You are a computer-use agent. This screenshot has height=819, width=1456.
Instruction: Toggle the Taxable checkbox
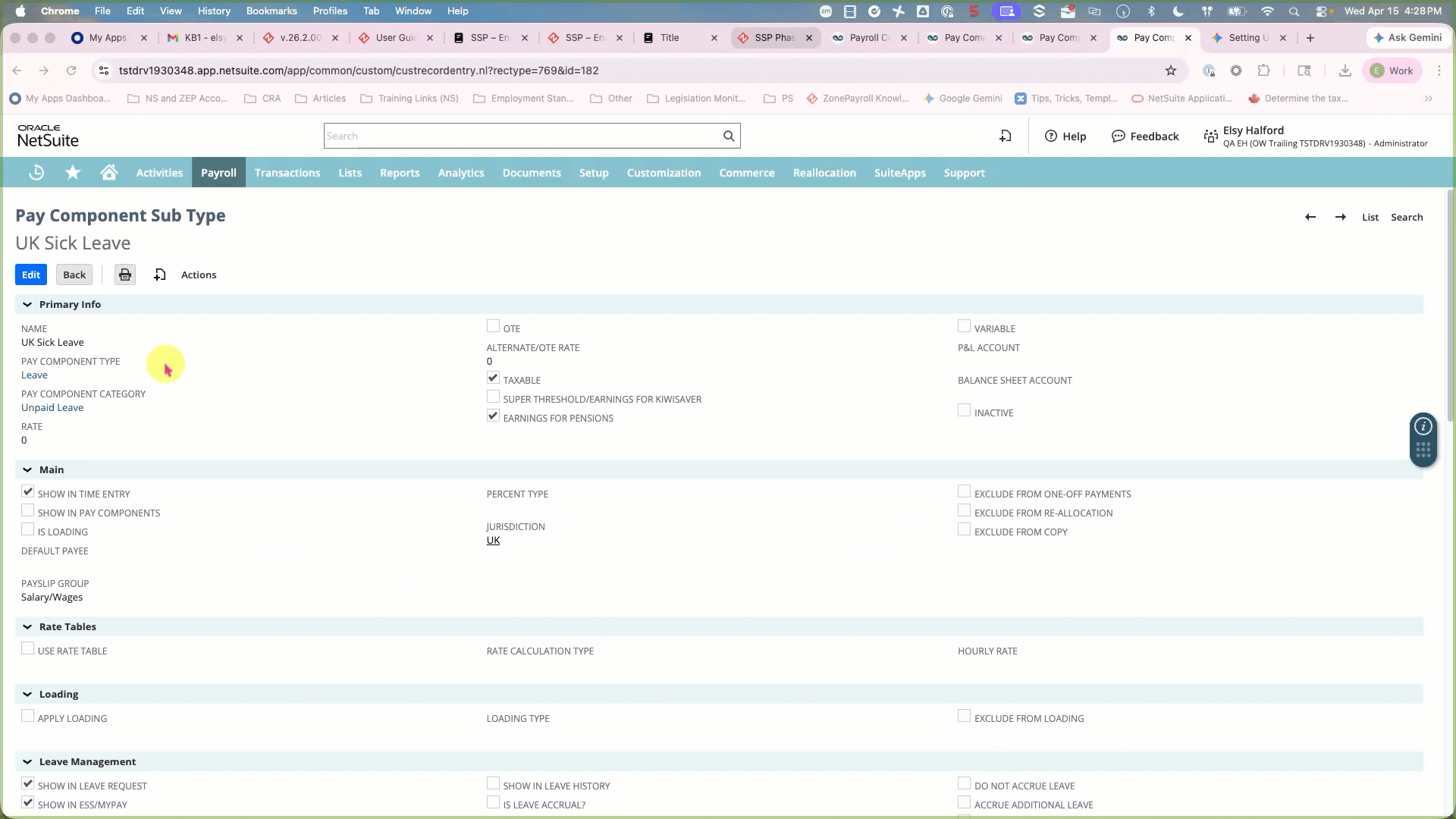coord(493,378)
